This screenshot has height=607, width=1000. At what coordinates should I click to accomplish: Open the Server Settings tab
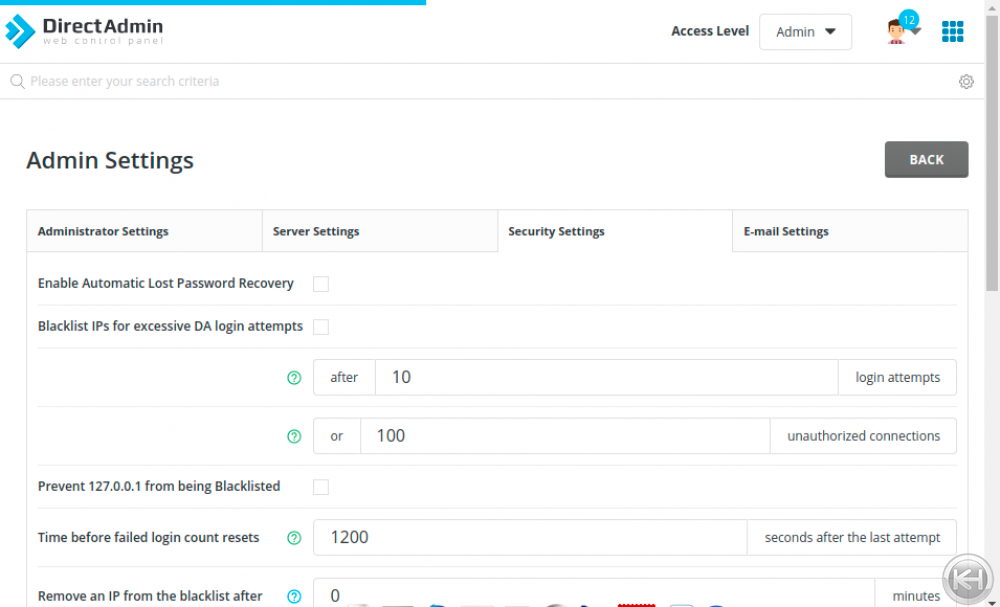pos(379,232)
